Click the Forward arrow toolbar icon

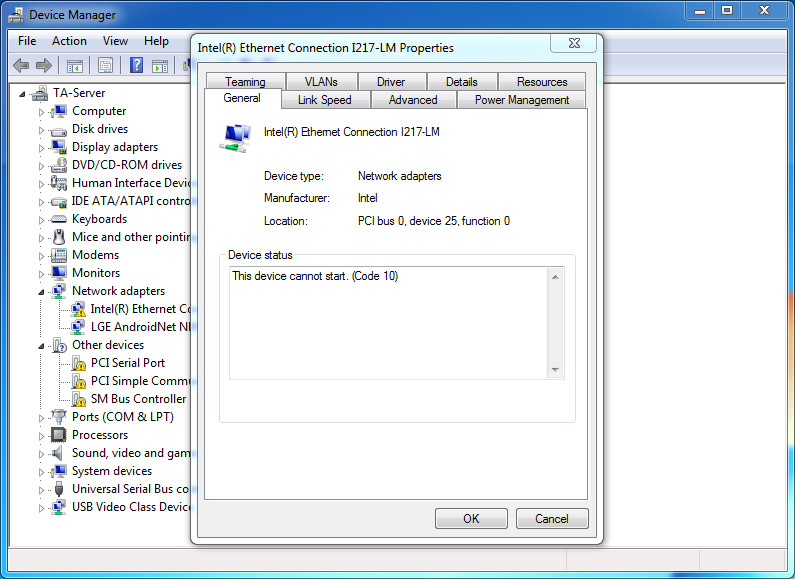(x=44, y=65)
